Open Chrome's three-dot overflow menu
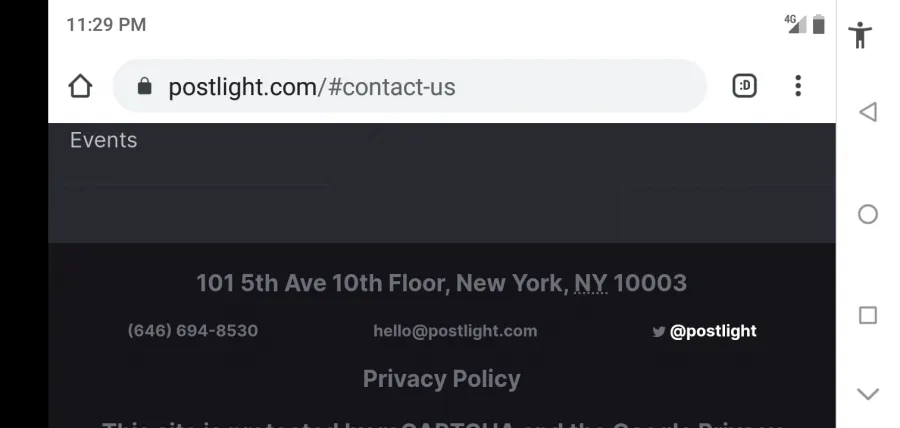The width and height of the screenshot is (900, 428). pyautogui.click(x=798, y=86)
